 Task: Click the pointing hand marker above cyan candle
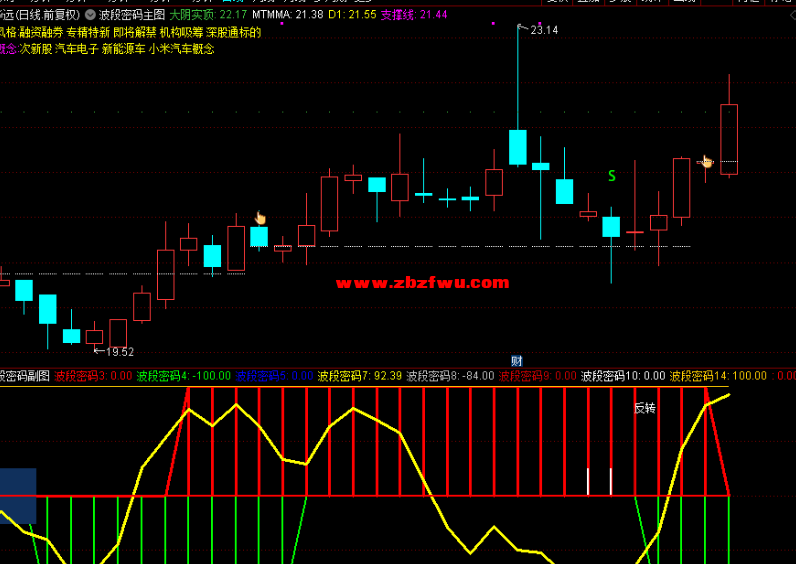point(260,218)
